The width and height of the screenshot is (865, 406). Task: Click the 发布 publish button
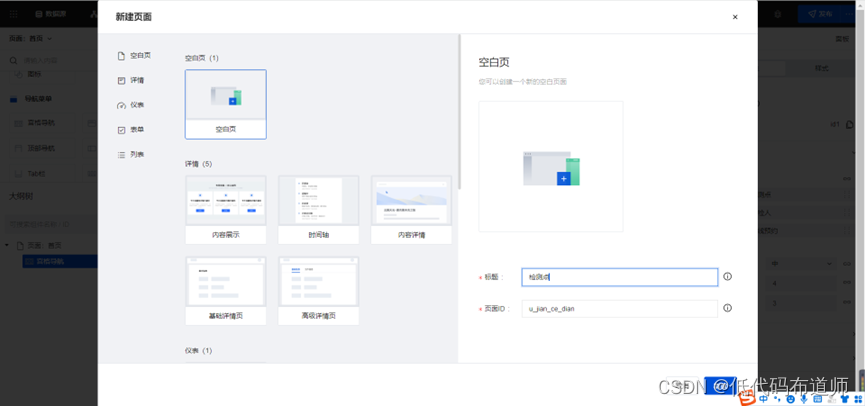click(x=819, y=14)
